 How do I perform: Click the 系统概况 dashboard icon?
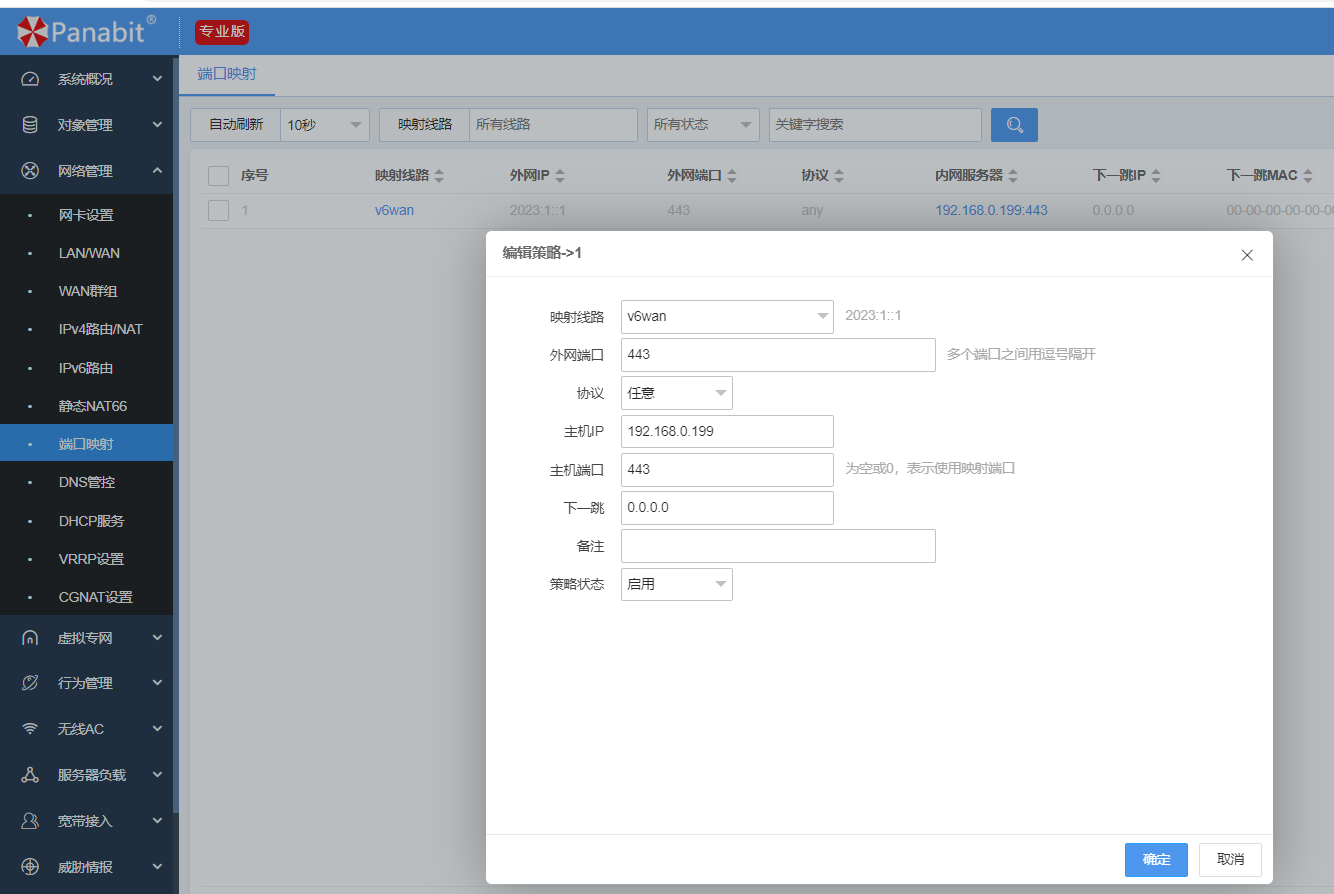tap(30, 79)
